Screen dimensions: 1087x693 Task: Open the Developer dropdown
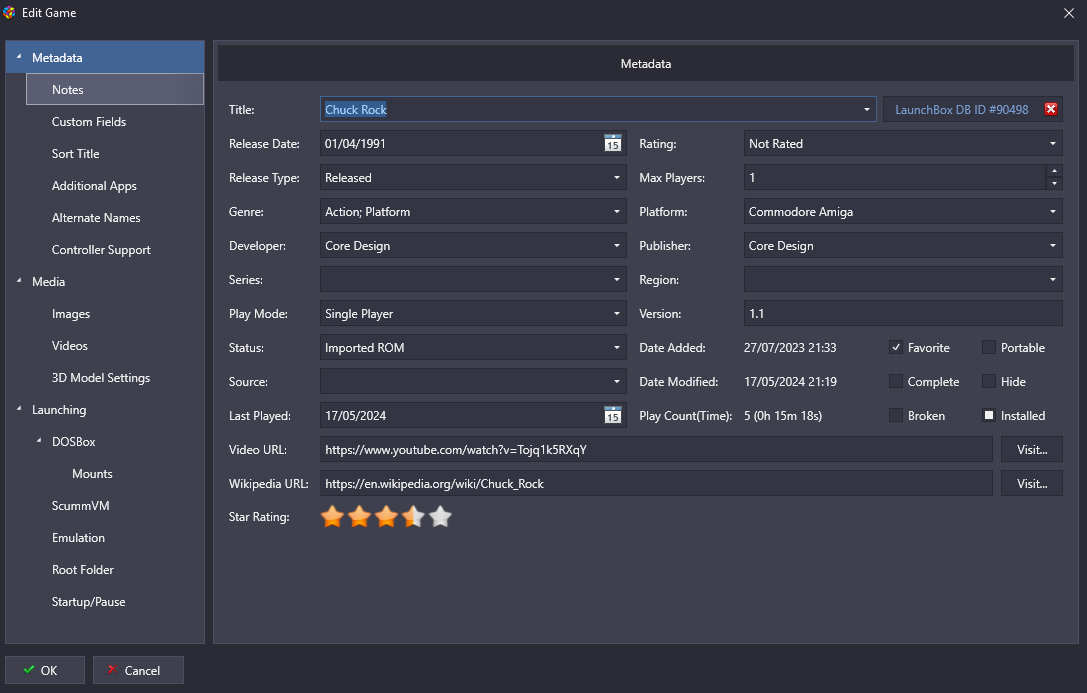tap(473, 245)
